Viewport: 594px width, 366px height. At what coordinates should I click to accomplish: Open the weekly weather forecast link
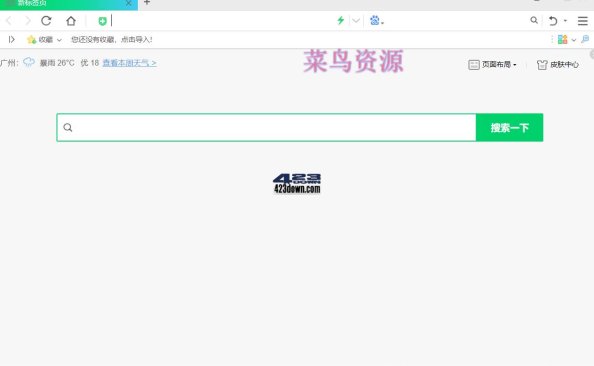pos(129,63)
